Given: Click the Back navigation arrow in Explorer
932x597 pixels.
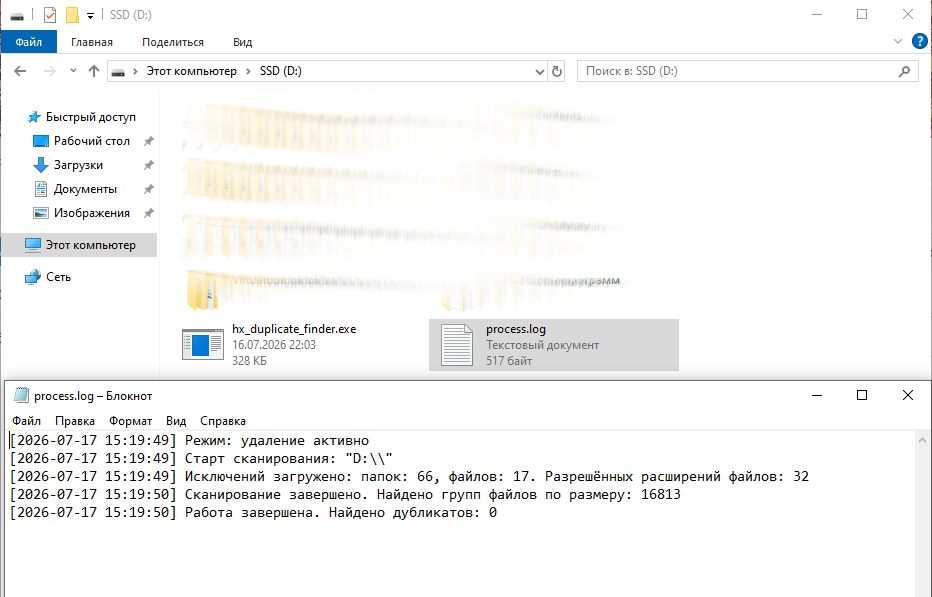Looking at the screenshot, I should (20, 71).
